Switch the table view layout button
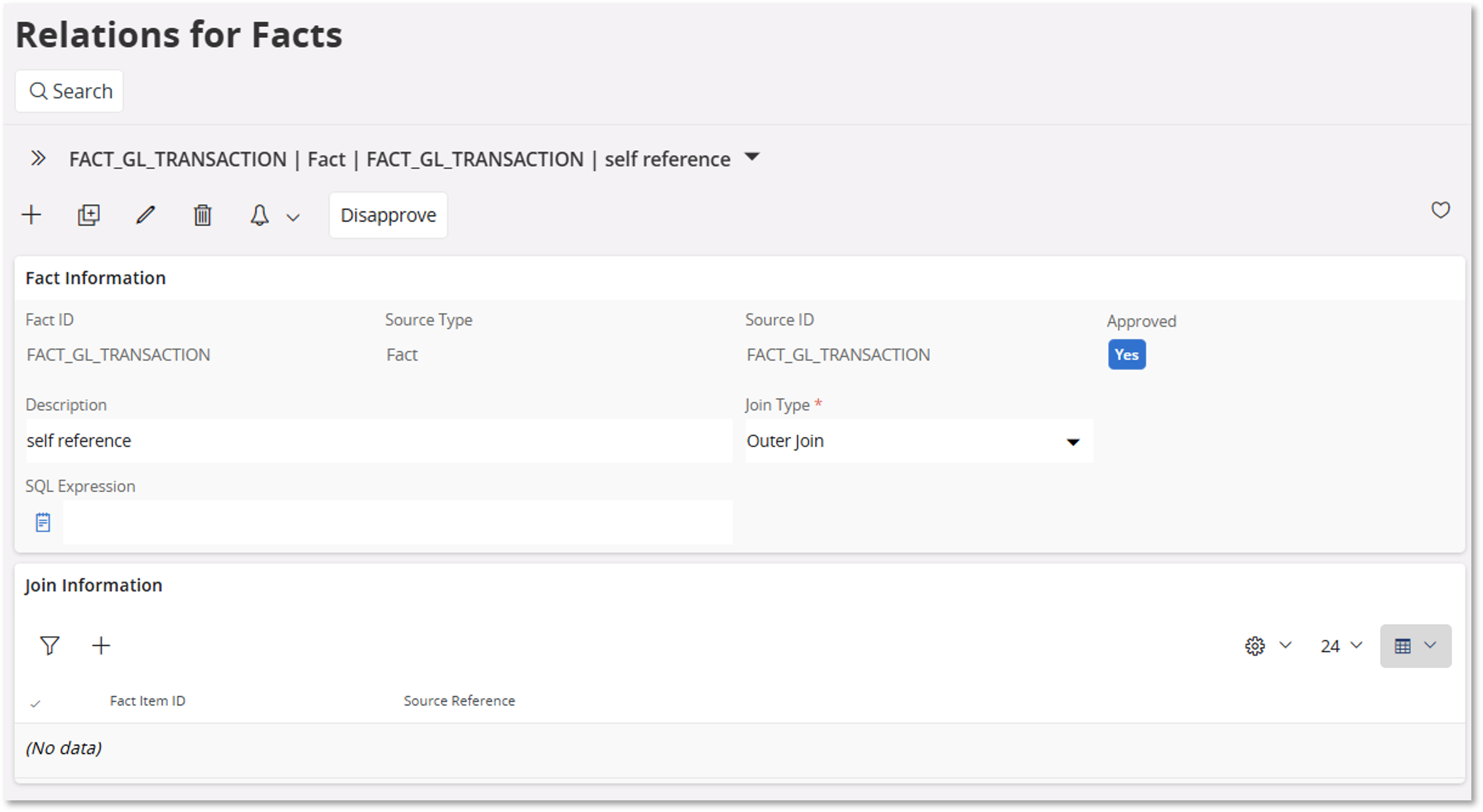1483x812 pixels. point(1416,646)
